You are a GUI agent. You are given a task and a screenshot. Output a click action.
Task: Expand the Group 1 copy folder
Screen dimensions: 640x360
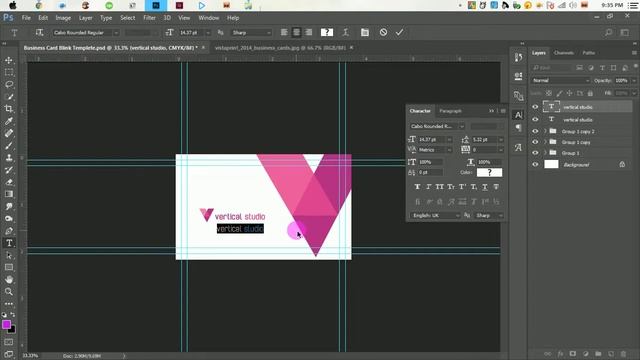coord(545,142)
